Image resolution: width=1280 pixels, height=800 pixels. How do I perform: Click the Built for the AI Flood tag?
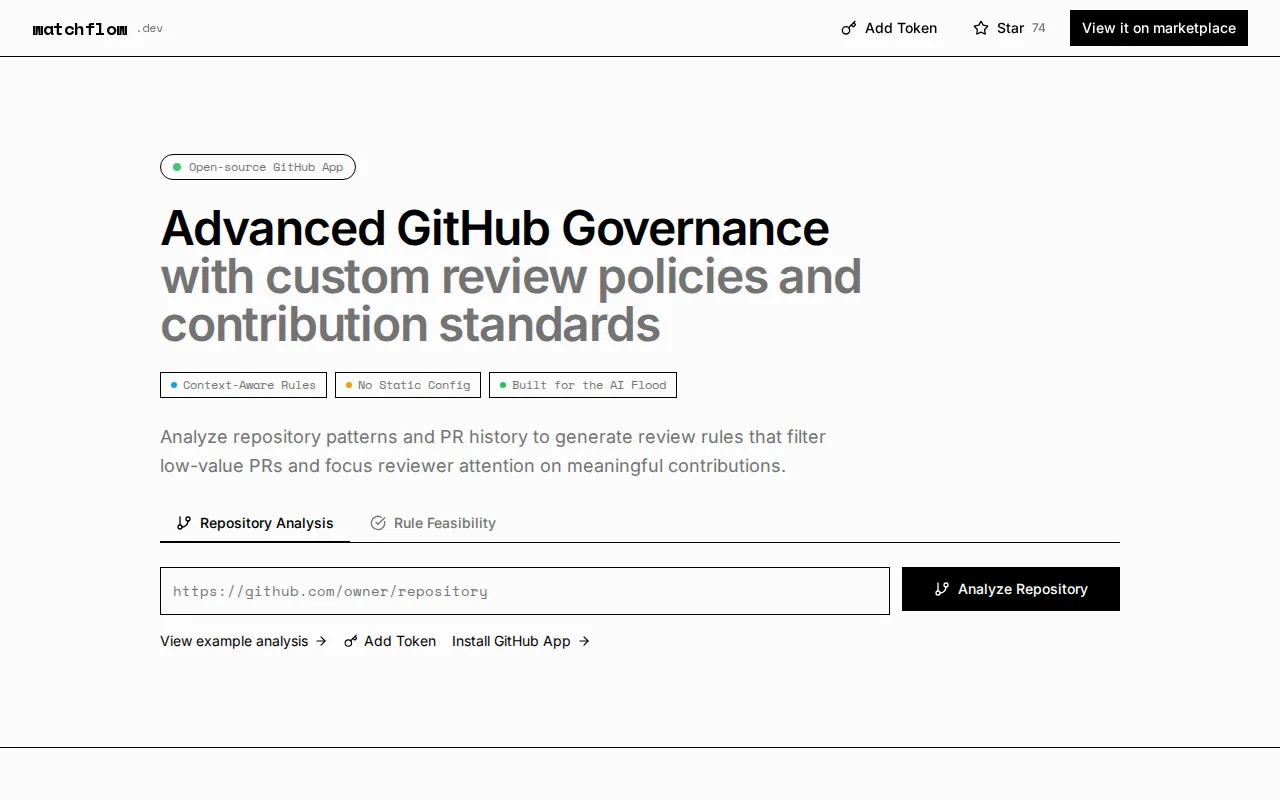[583, 385]
